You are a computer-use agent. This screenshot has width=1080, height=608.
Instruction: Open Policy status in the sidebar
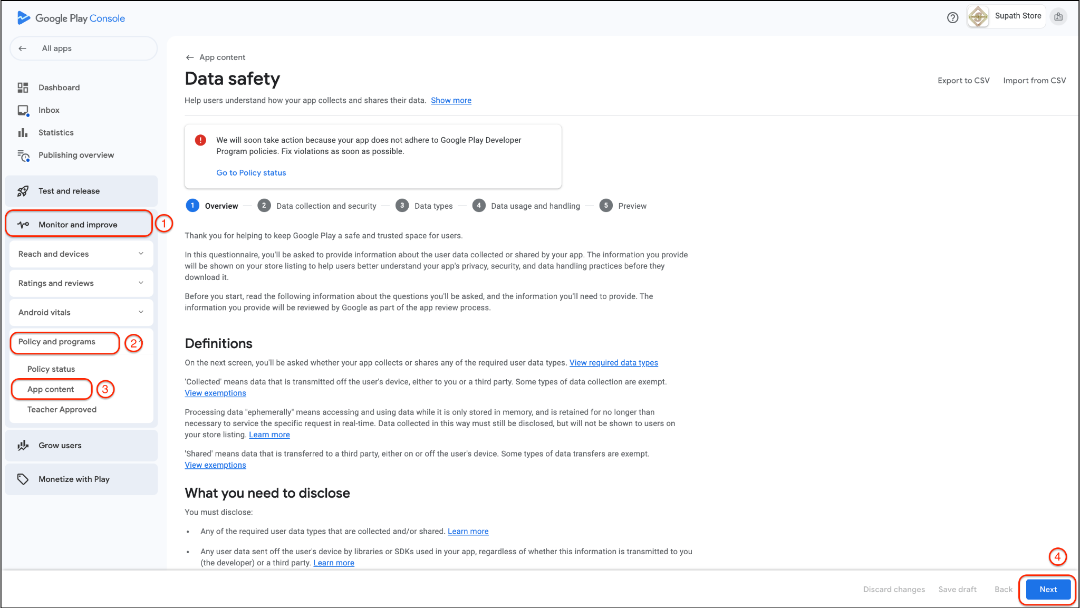[x=51, y=369]
